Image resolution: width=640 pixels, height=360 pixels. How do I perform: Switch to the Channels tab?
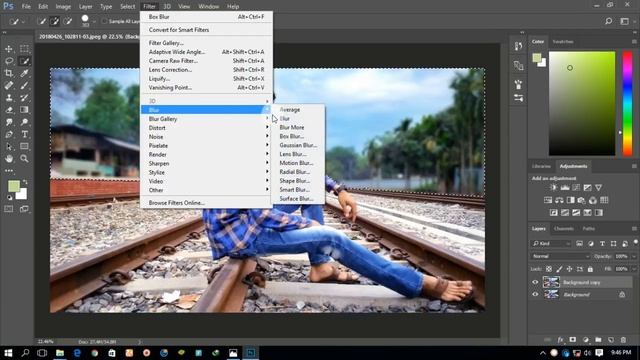564,229
